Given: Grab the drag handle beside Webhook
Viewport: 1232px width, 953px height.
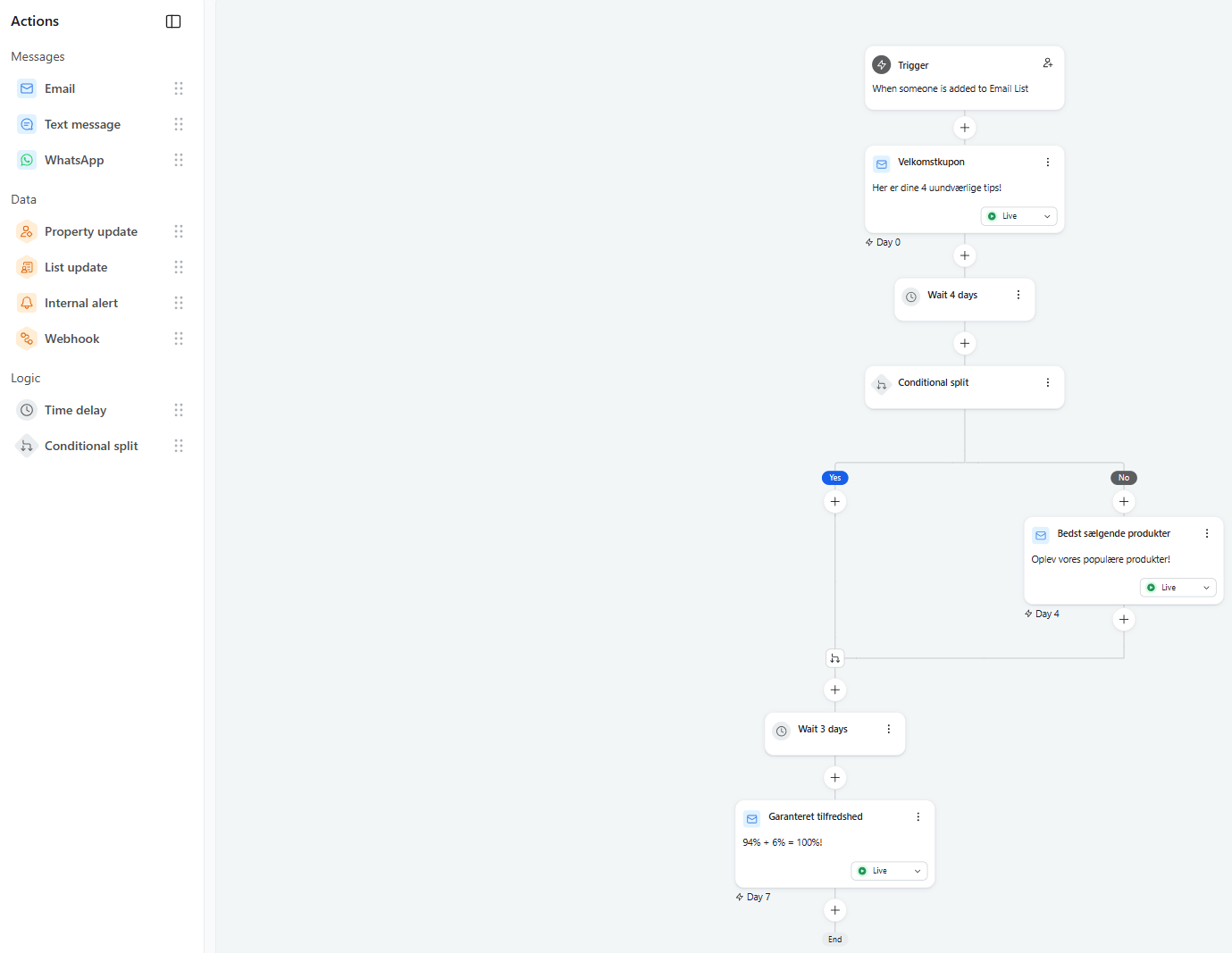Looking at the screenshot, I should click(179, 339).
